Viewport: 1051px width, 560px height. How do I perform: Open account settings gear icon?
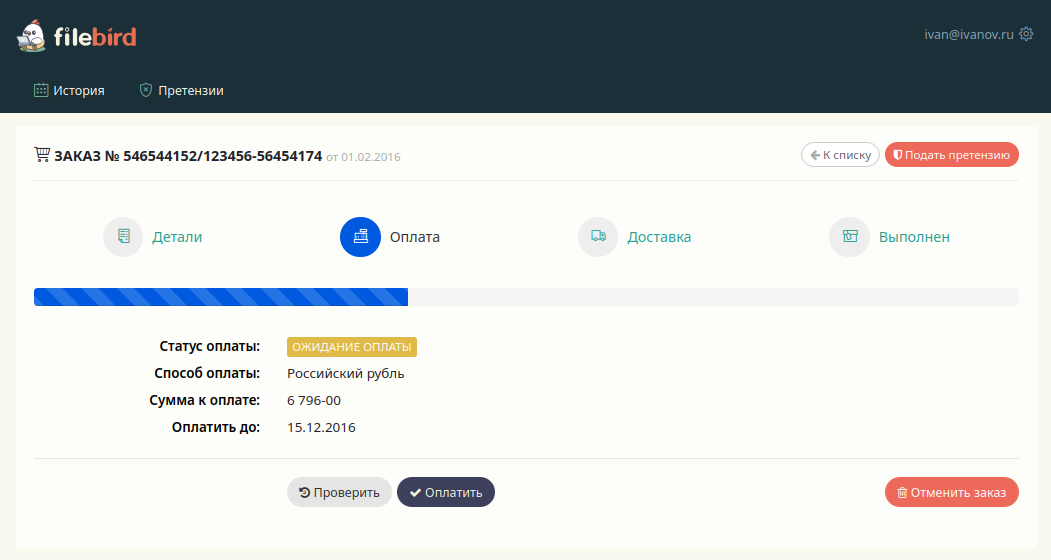(x=1025, y=34)
